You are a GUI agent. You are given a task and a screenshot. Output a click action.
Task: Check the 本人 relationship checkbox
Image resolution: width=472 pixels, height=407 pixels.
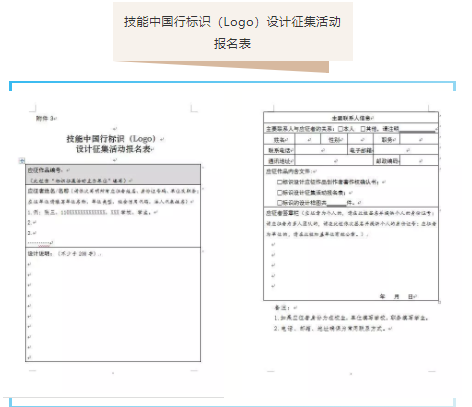point(340,129)
